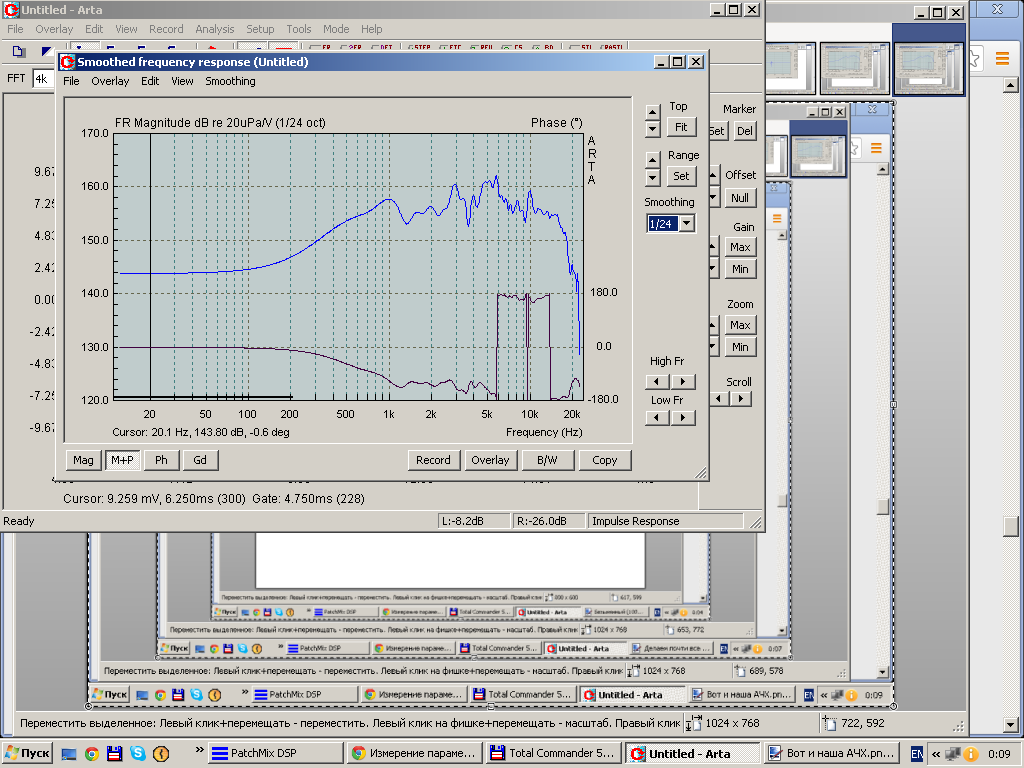
Task: Click the Range down-arrow stepper
Action: pyautogui.click(x=653, y=177)
